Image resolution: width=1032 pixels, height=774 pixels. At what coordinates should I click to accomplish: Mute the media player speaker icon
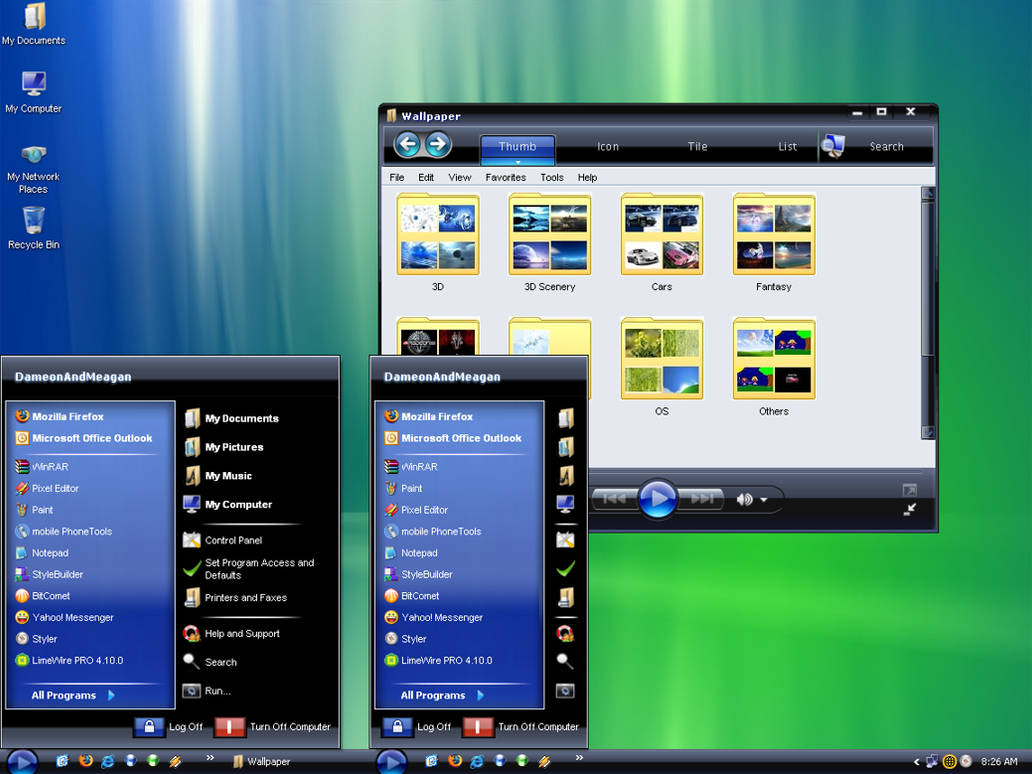(744, 499)
